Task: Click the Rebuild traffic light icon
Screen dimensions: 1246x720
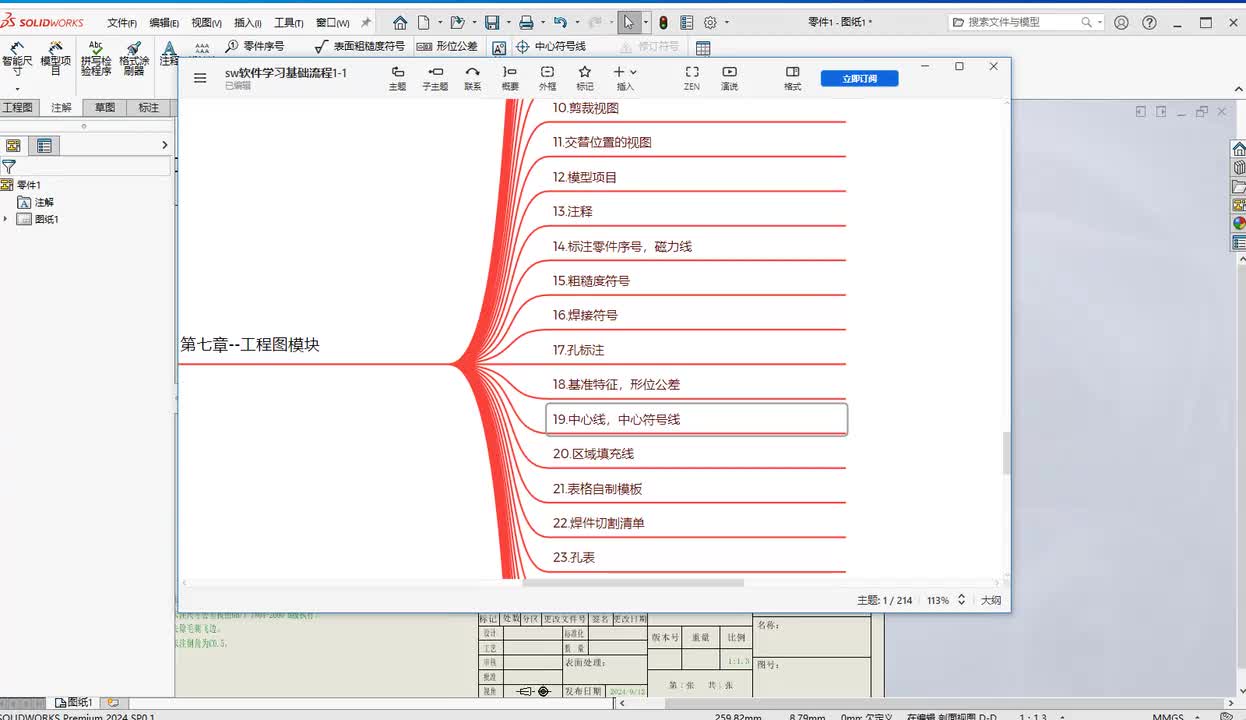Action: pos(663,22)
